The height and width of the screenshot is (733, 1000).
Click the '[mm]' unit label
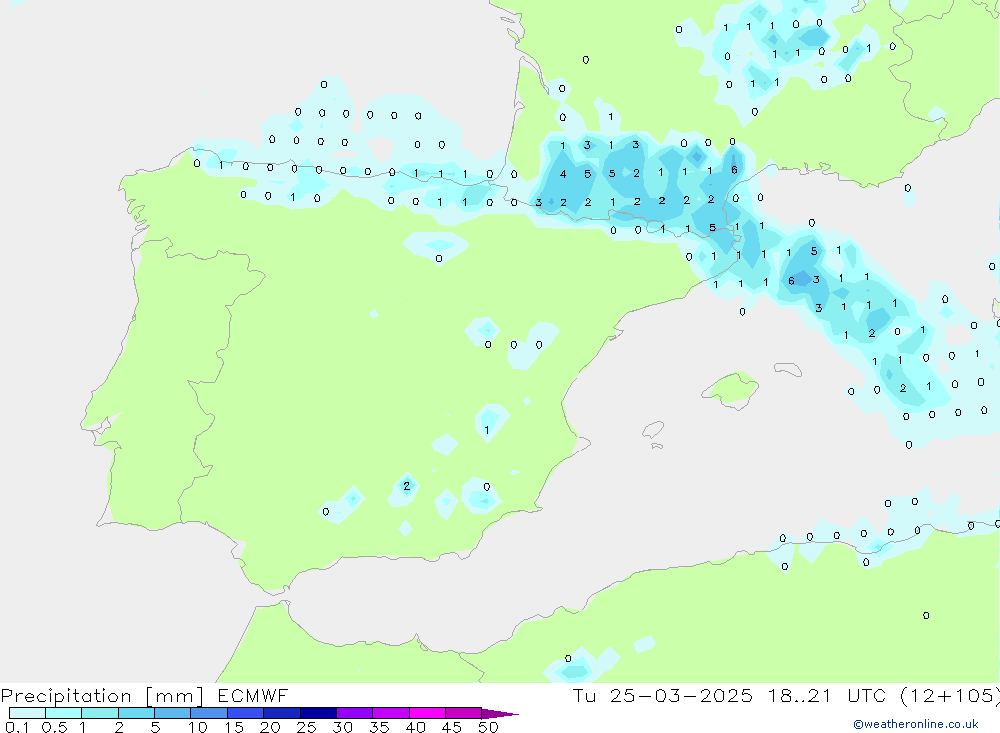pyautogui.click(x=174, y=696)
